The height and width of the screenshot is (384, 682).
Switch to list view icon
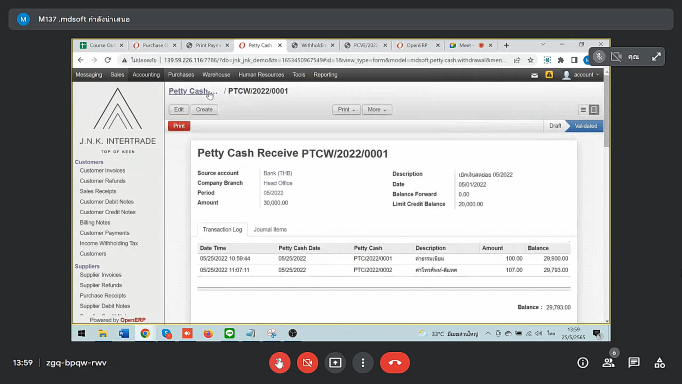point(583,110)
